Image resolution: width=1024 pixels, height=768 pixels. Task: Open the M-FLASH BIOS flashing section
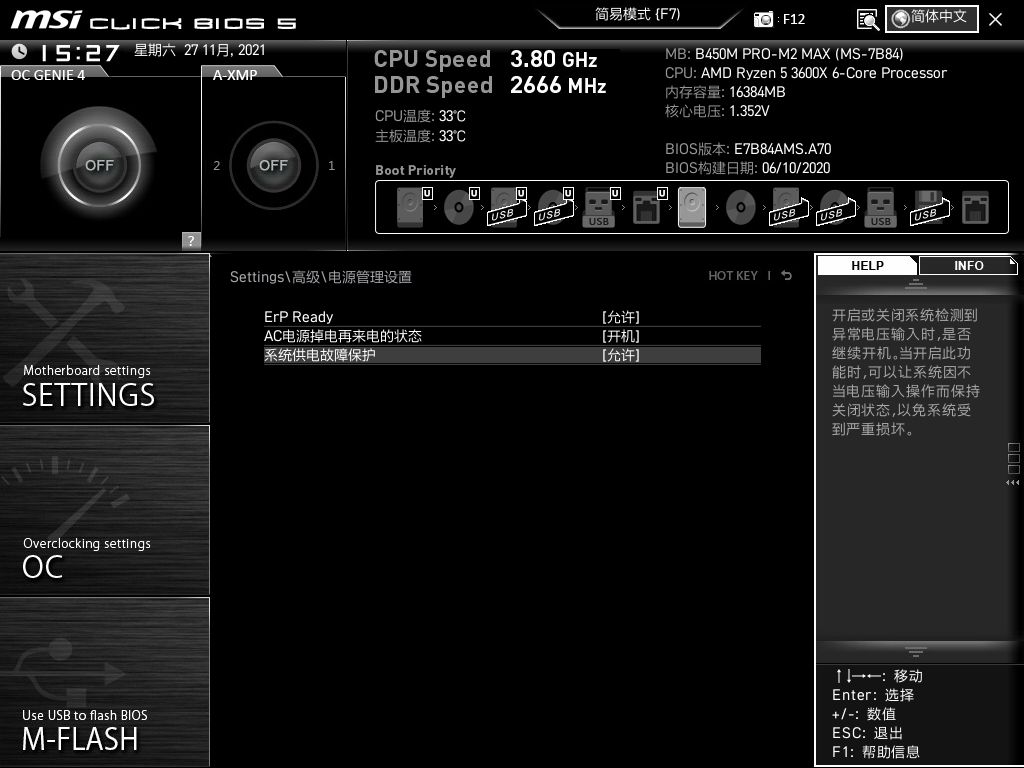click(x=104, y=682)
